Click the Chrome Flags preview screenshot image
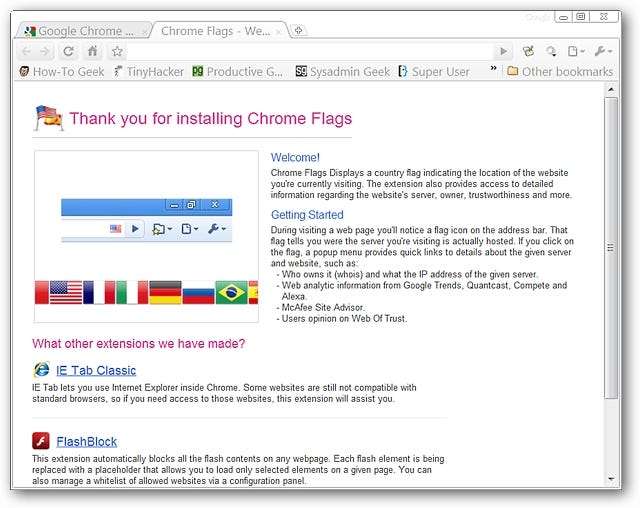 [146, 236]
